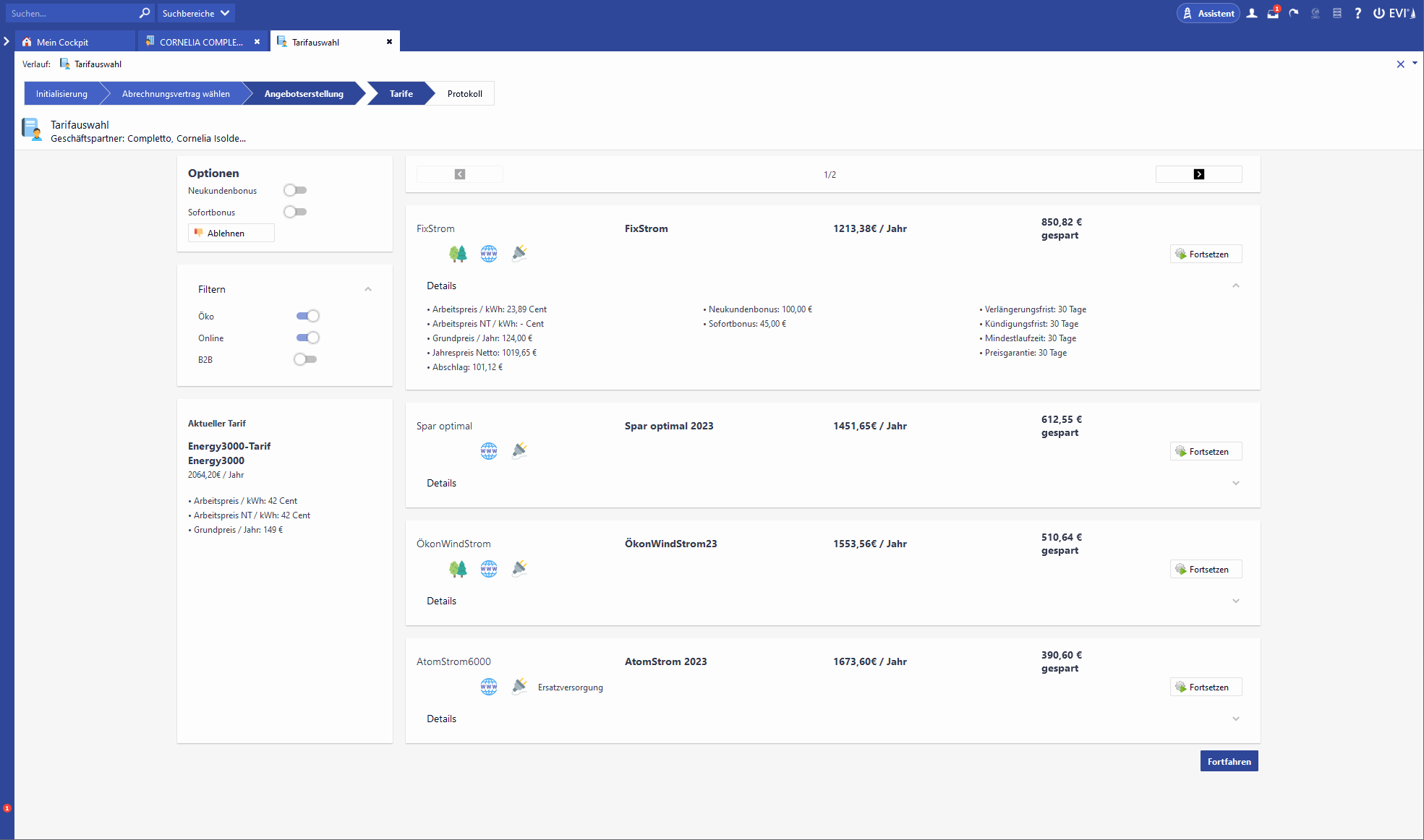
Task: Click the redo arrow icon in header
Action: (1294, 13)
